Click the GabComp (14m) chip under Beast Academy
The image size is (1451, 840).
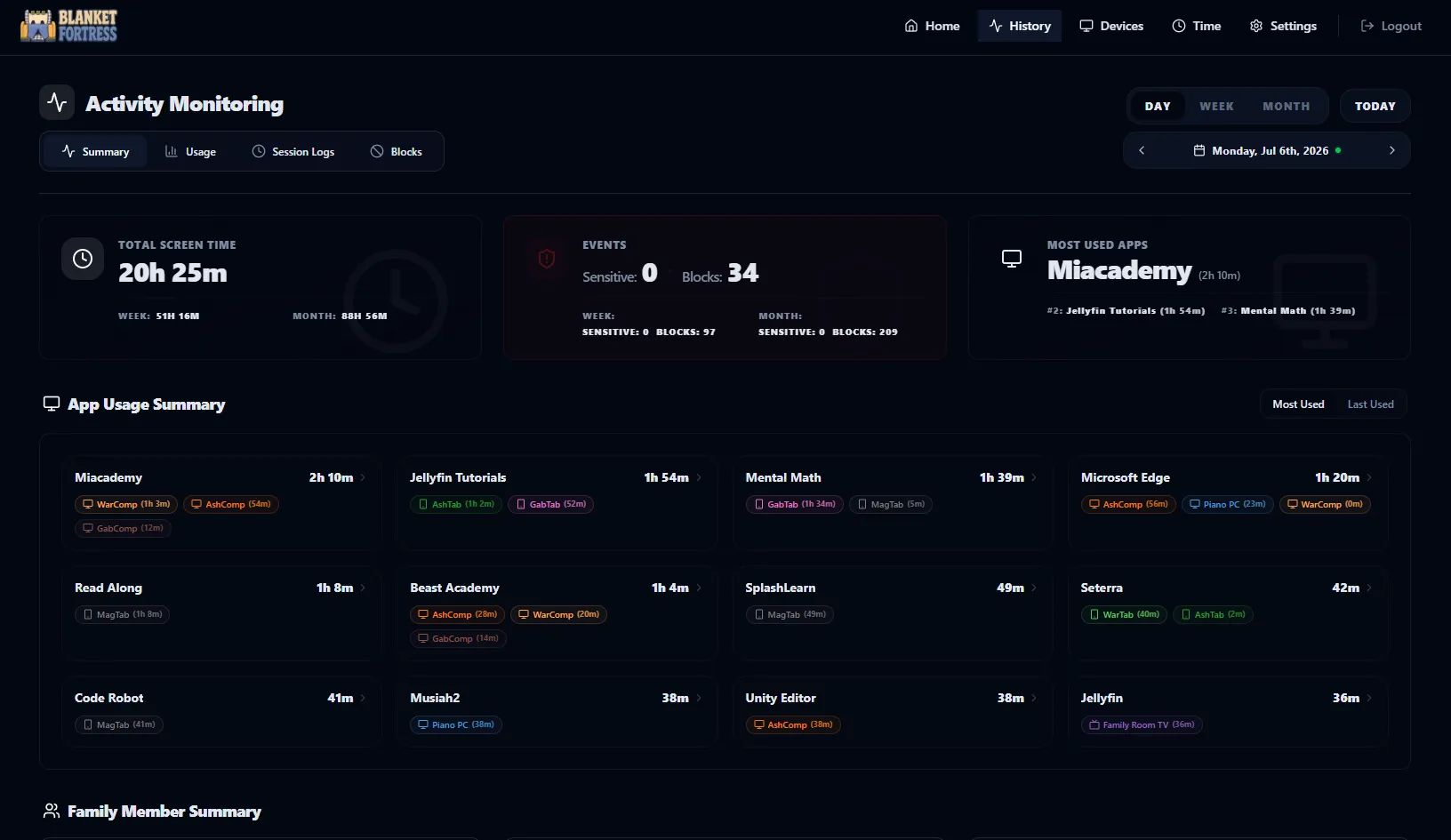(x=458, y=638)
